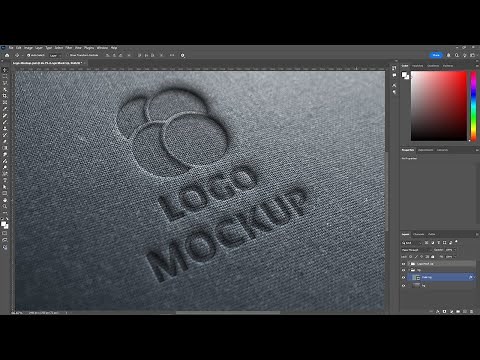The width and height of the screenshot is (480, 360).
Task: Open the Window menu
Action: (102, 48)
